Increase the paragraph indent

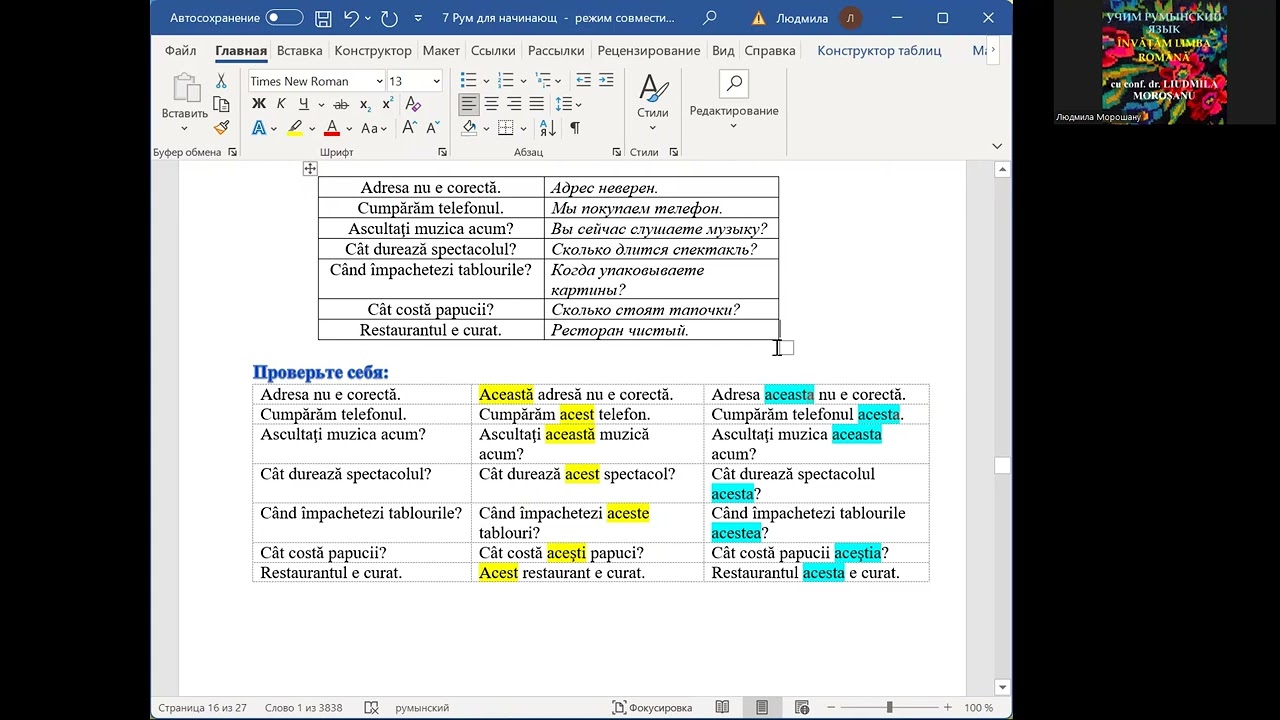pos(607,80)
